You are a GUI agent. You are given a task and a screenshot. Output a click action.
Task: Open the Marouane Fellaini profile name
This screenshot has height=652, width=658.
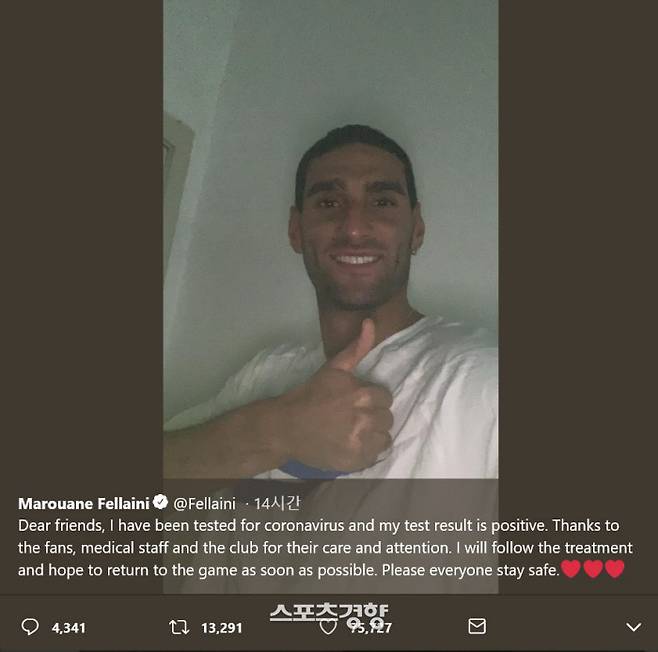(x=84, y=503)
